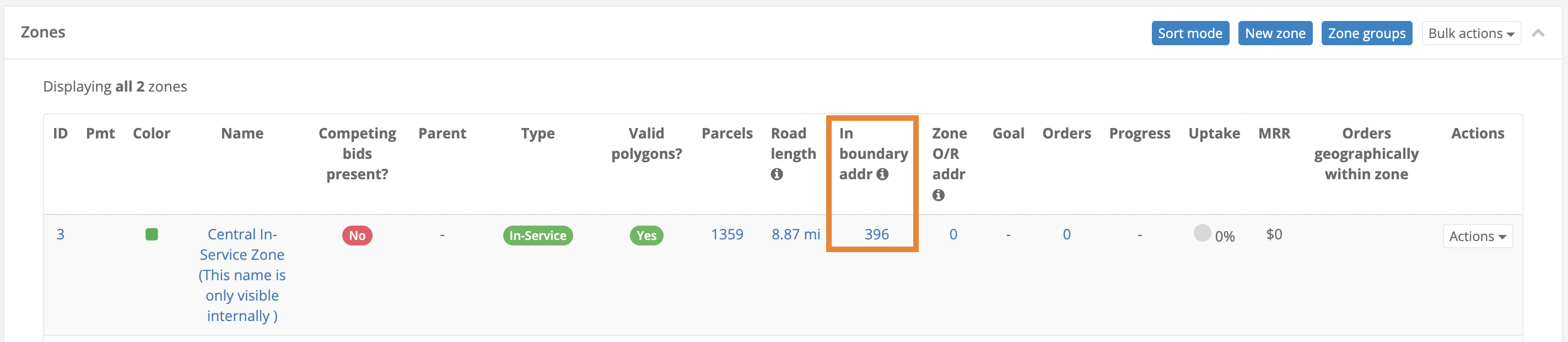
Task: Open the Bulk actions dropdown
Action: (1470, 34)
